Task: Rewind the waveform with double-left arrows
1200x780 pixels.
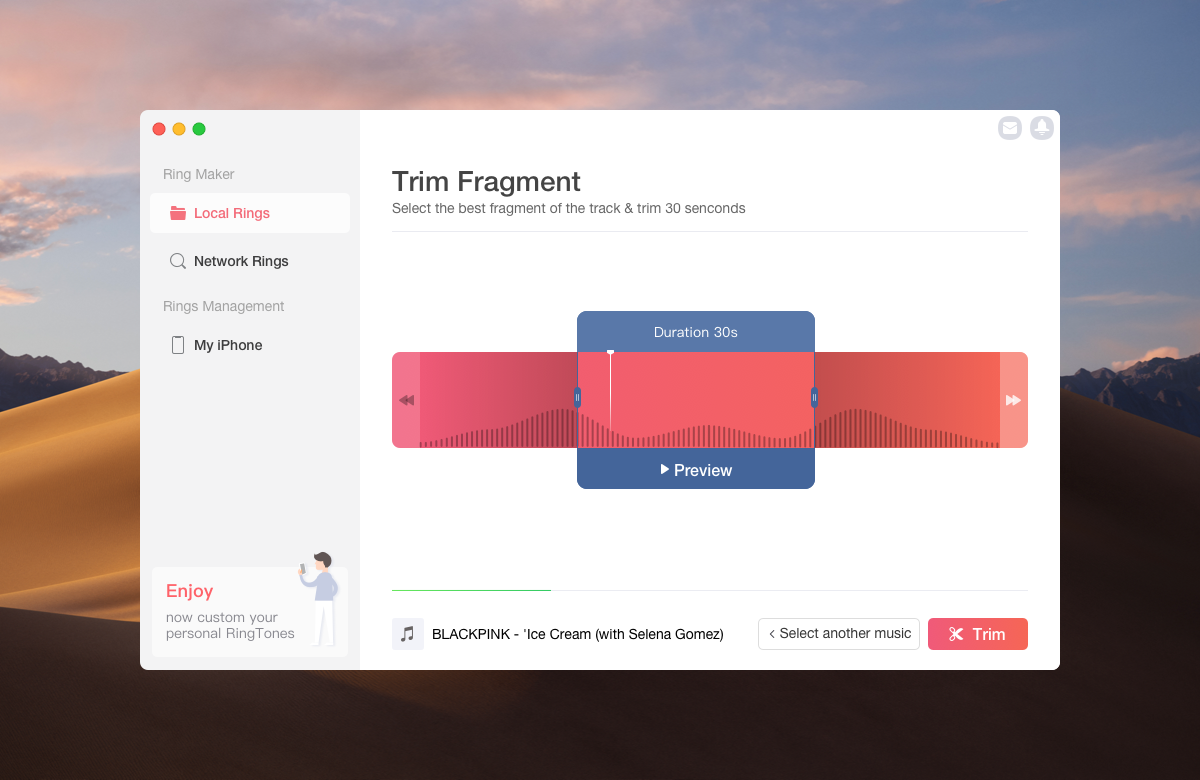Action: 406,400
